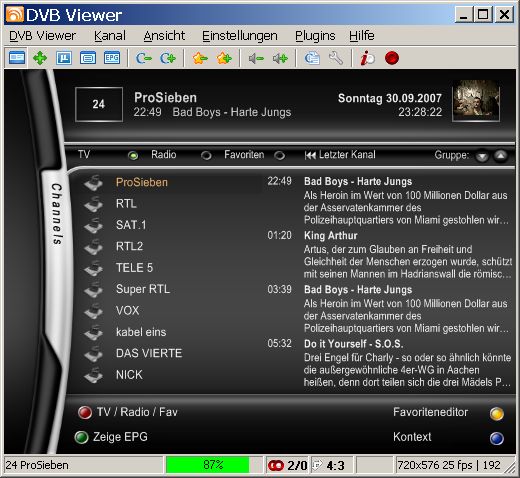The width and height of the screenshot is (520, 478).
Task: Select ProSieben in channel list
Action: click(x=142, y=183)
